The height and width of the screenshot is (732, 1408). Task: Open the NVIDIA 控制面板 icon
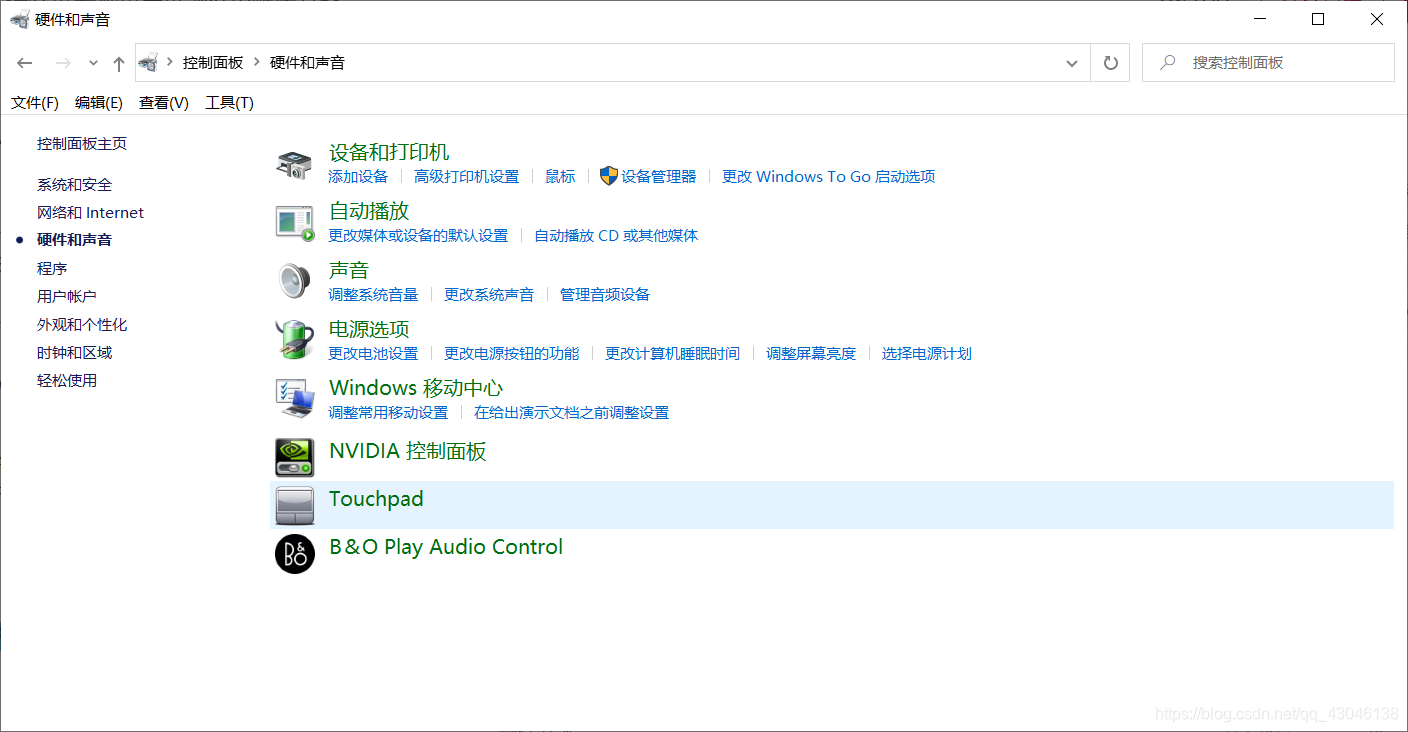(294, 457)
